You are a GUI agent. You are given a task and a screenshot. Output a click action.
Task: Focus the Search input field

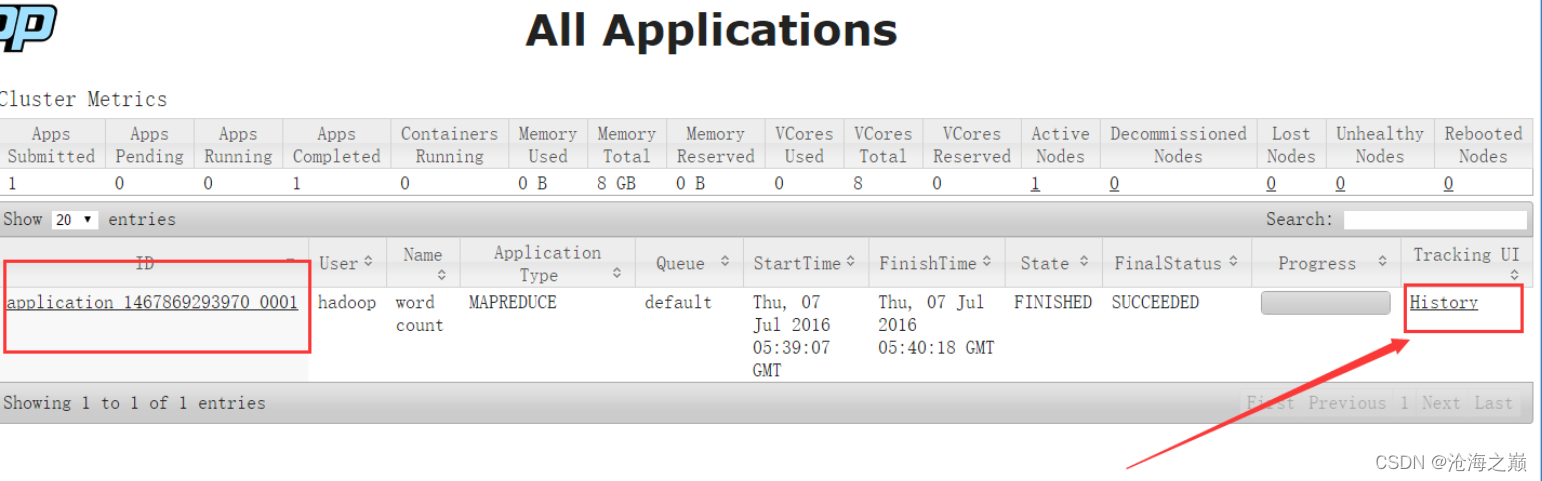click(1435, 220)
